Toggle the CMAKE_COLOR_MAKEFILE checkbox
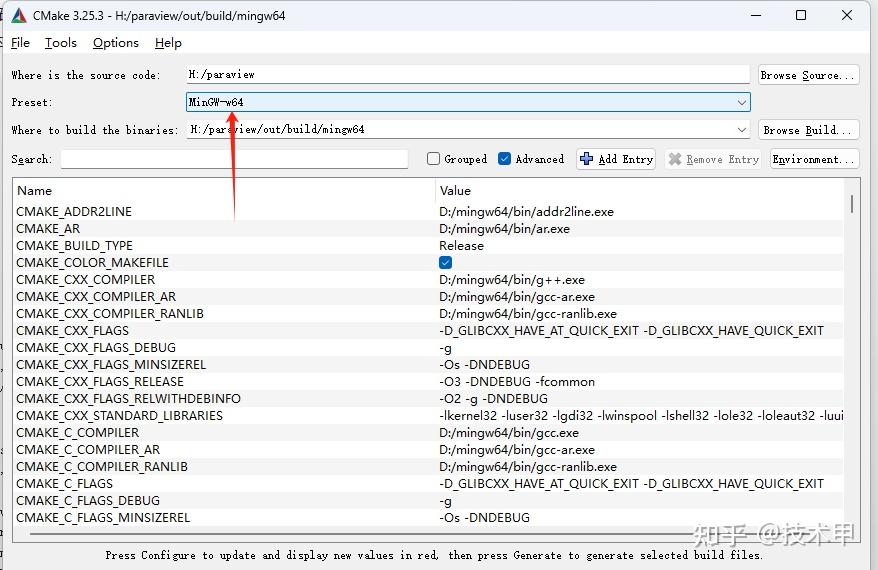878x570 pixels. 446,263
